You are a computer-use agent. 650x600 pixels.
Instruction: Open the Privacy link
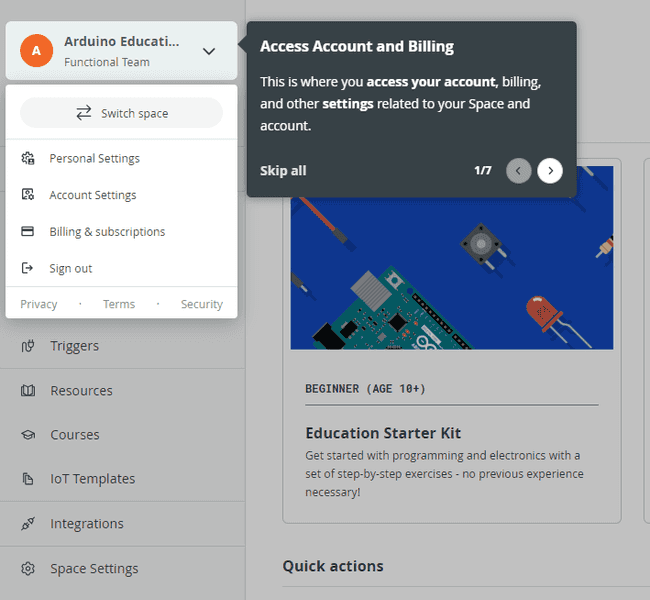(x=39, y=304)
